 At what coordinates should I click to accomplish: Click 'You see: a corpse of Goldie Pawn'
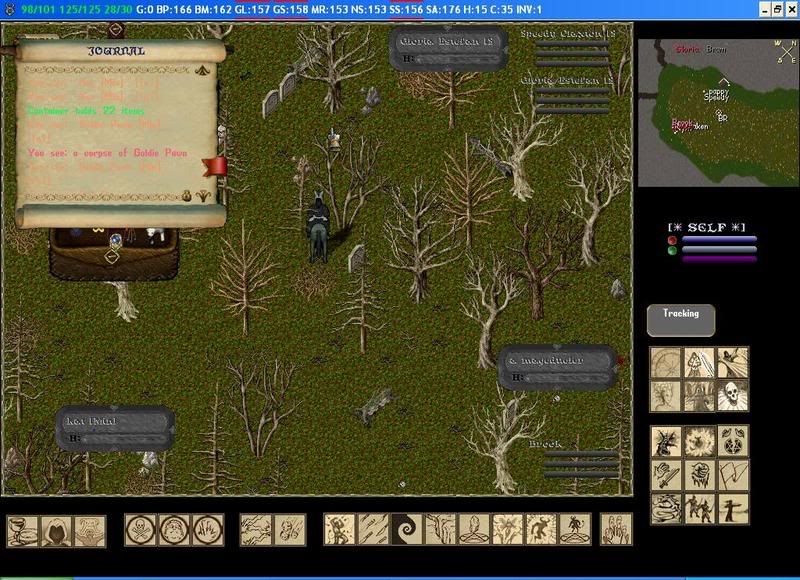pyautogui.click(x=108, y=153)
